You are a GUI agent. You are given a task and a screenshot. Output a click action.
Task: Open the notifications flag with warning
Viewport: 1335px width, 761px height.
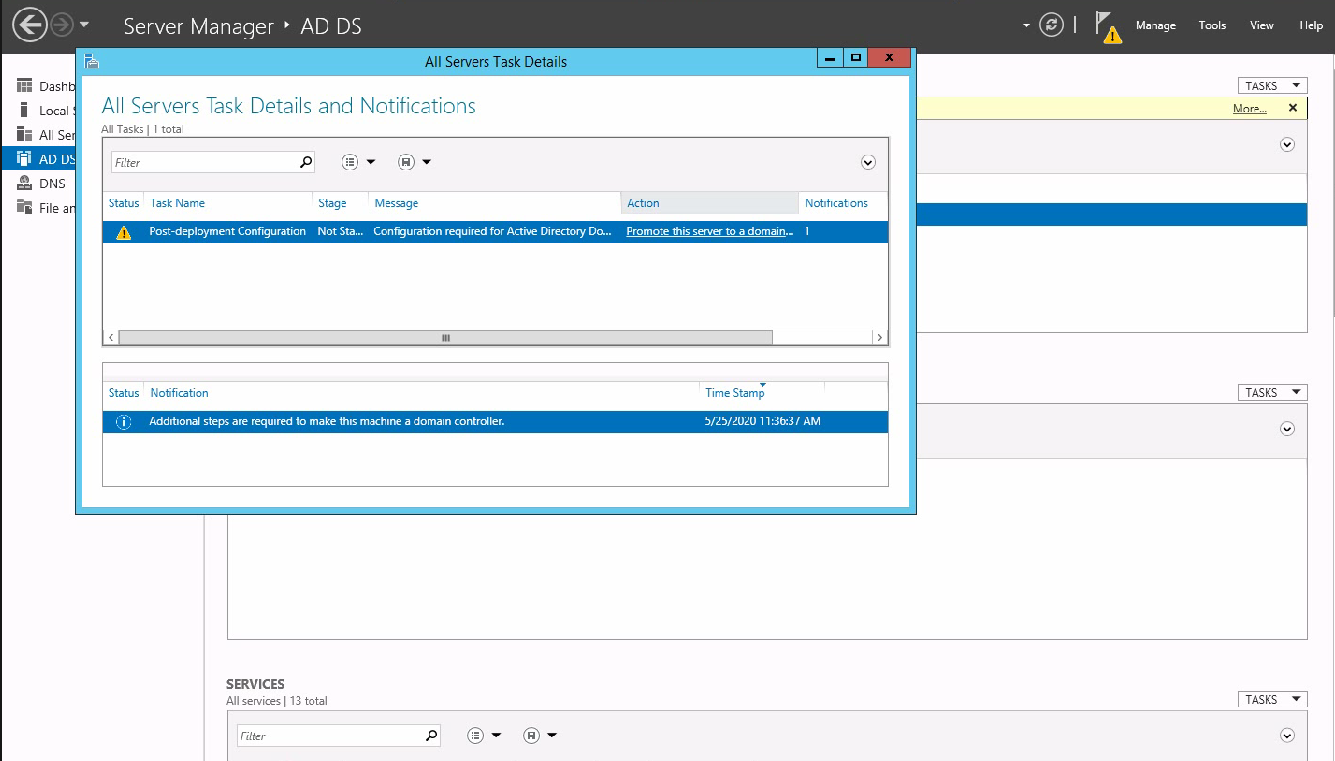click(1107, 27)
